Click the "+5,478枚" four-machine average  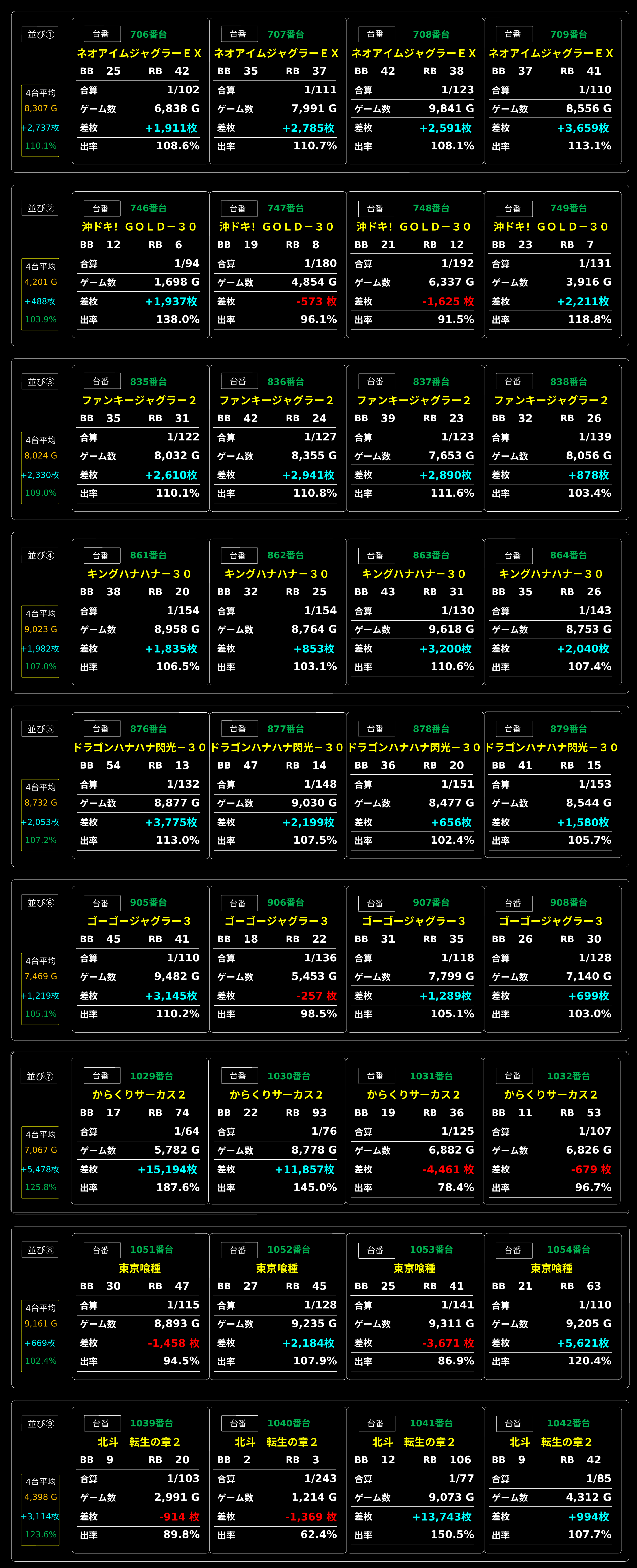click(x=40, y=1169)
